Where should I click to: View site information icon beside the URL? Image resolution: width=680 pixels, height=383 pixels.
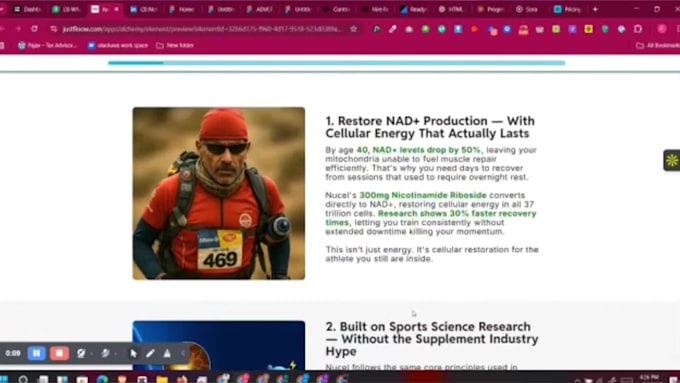[x=53, y=29]
